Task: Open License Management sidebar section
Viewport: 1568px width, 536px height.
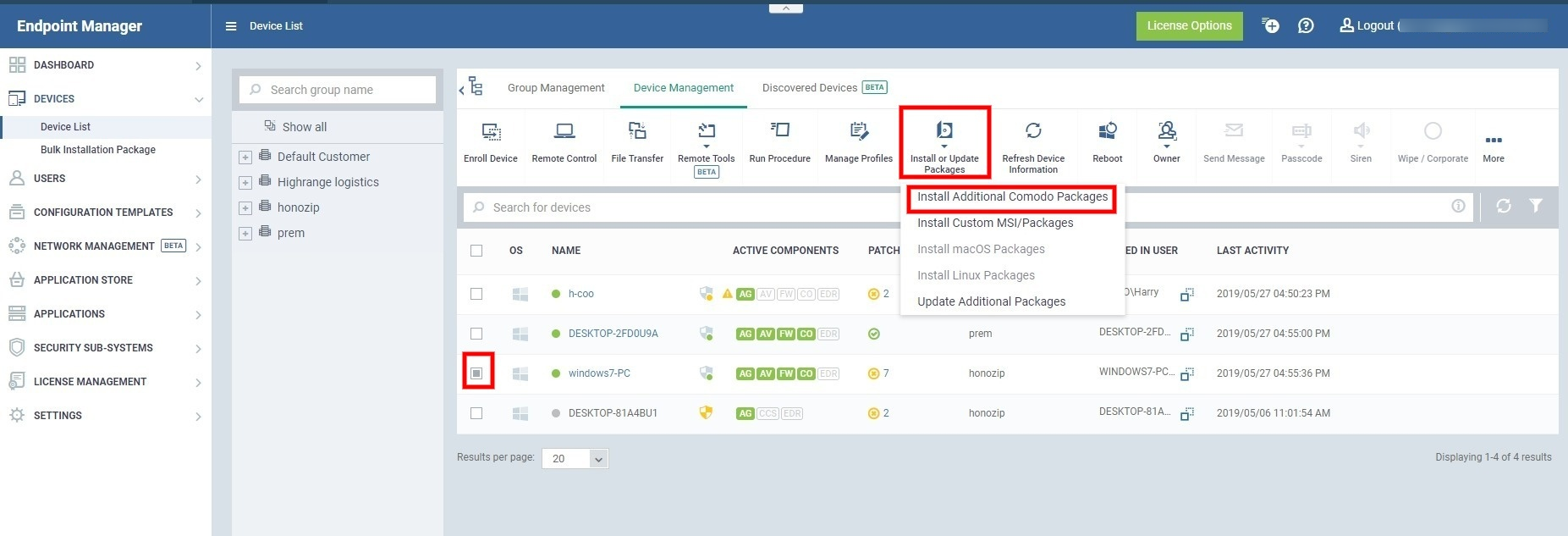Action: coord(106,382)
